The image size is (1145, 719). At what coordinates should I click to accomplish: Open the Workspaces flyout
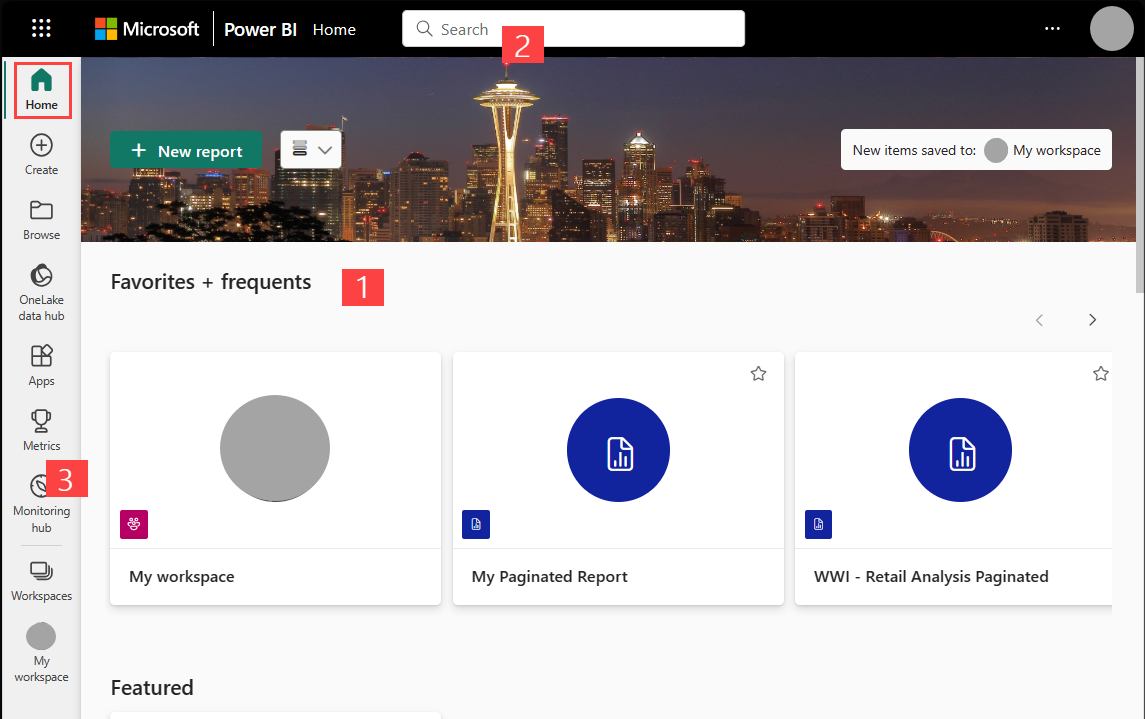click(42, 581)
